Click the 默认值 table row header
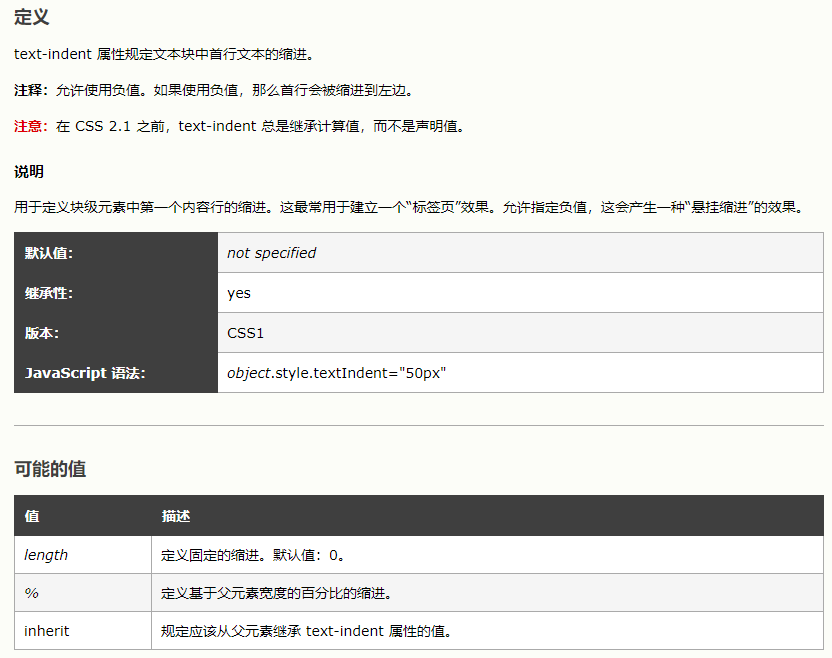The width and height of the screenshot is (832, 658). point(47,253)
